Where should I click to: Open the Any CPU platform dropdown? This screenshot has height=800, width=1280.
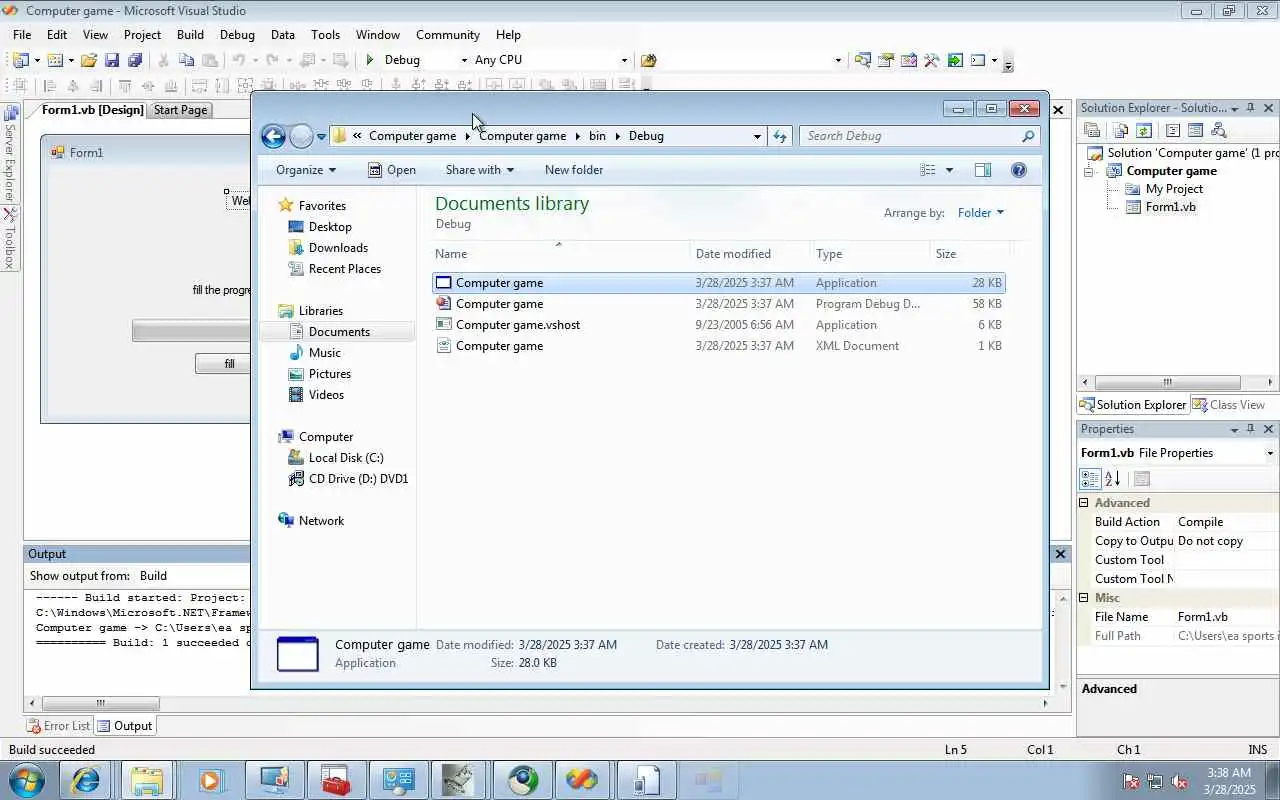click(x=624, y=60)
